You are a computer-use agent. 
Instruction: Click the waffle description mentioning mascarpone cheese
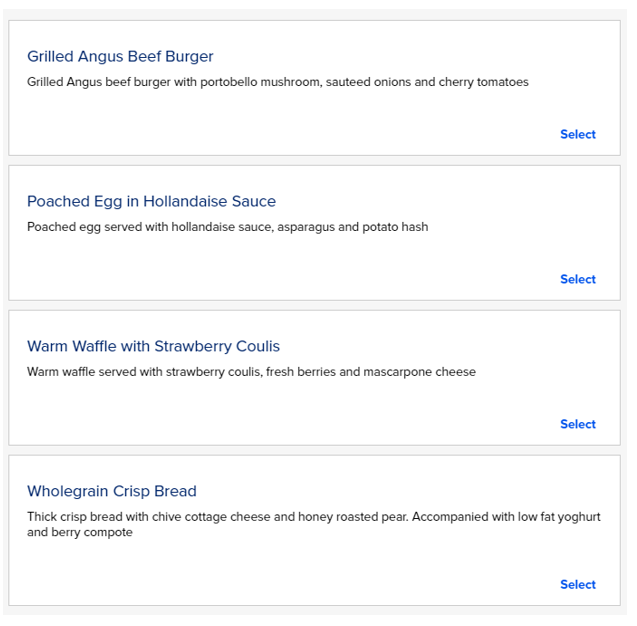click(251, 372)
